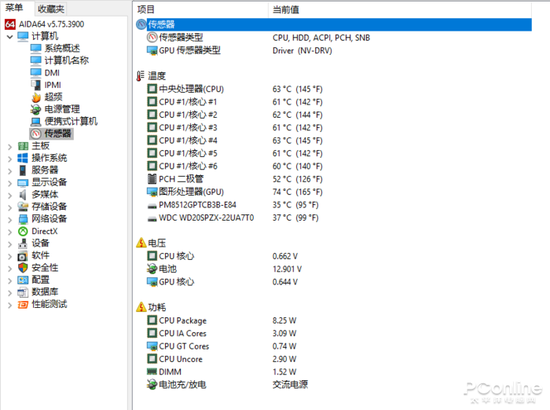Expand the 服务器 tree node

[x=10, y=171]
